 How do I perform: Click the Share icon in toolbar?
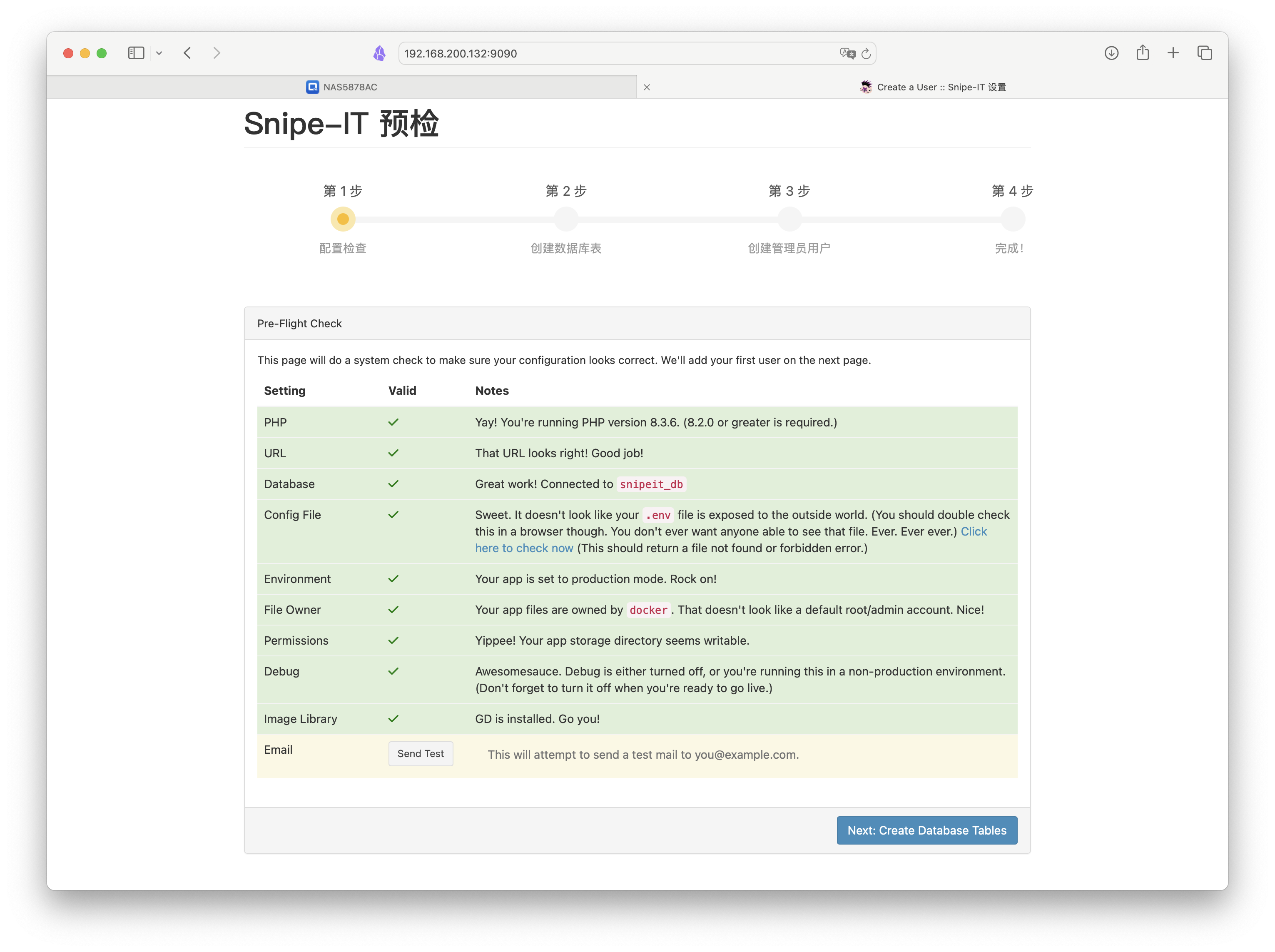point(1143,52)
